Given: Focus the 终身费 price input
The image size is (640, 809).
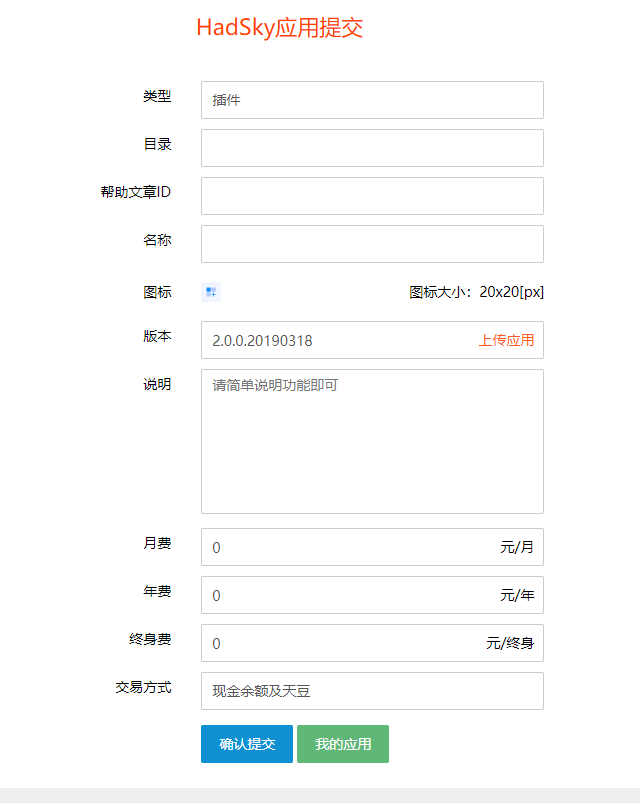Looking at the screenshot, I should [372, 643].
